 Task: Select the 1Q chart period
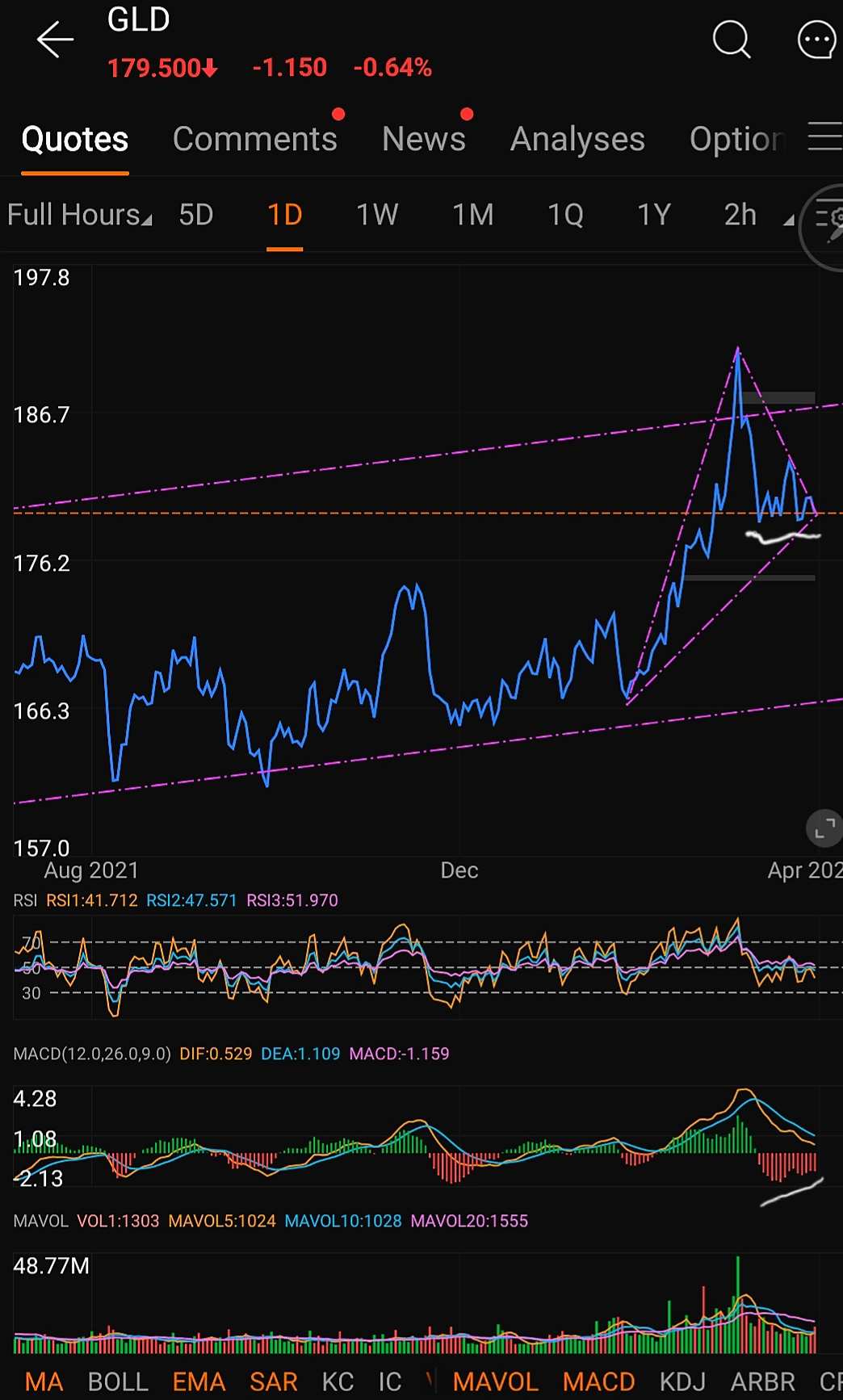(565, 215)
